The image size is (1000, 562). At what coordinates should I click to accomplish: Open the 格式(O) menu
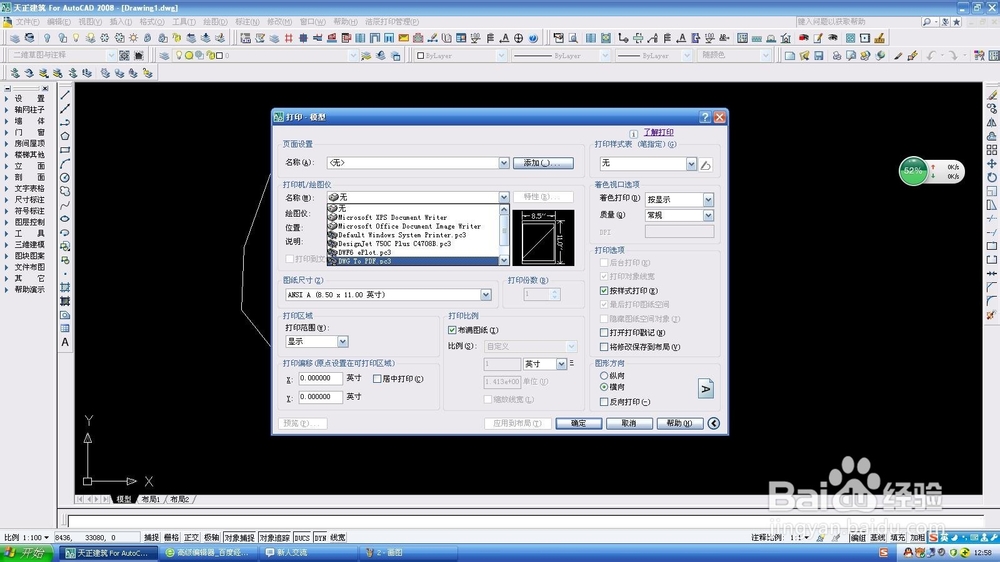(152, 22)
